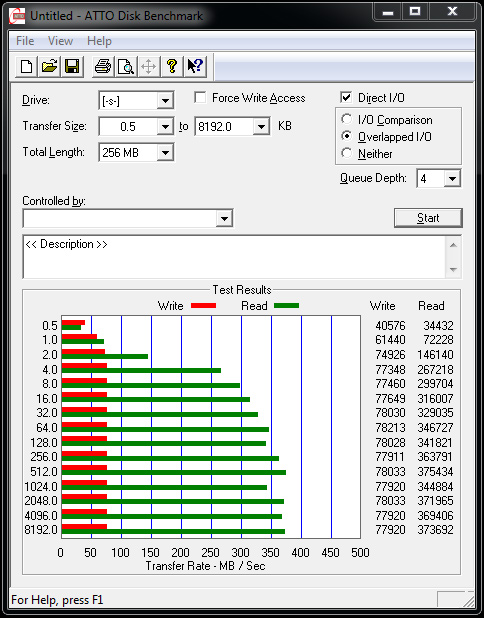Viewport: 484px width, 618px height.
Task: Click the read value 146140
Action: (436, 354)
